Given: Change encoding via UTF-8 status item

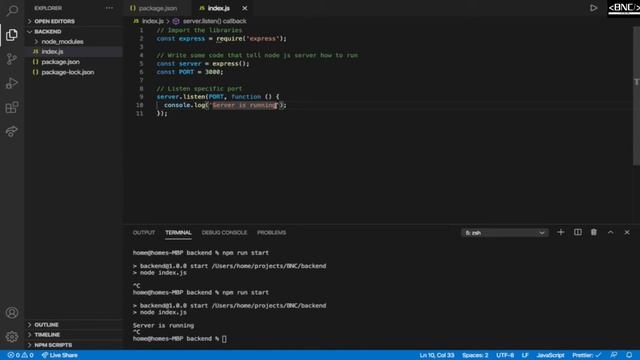Looking at the screenshot, I should 505,355.
